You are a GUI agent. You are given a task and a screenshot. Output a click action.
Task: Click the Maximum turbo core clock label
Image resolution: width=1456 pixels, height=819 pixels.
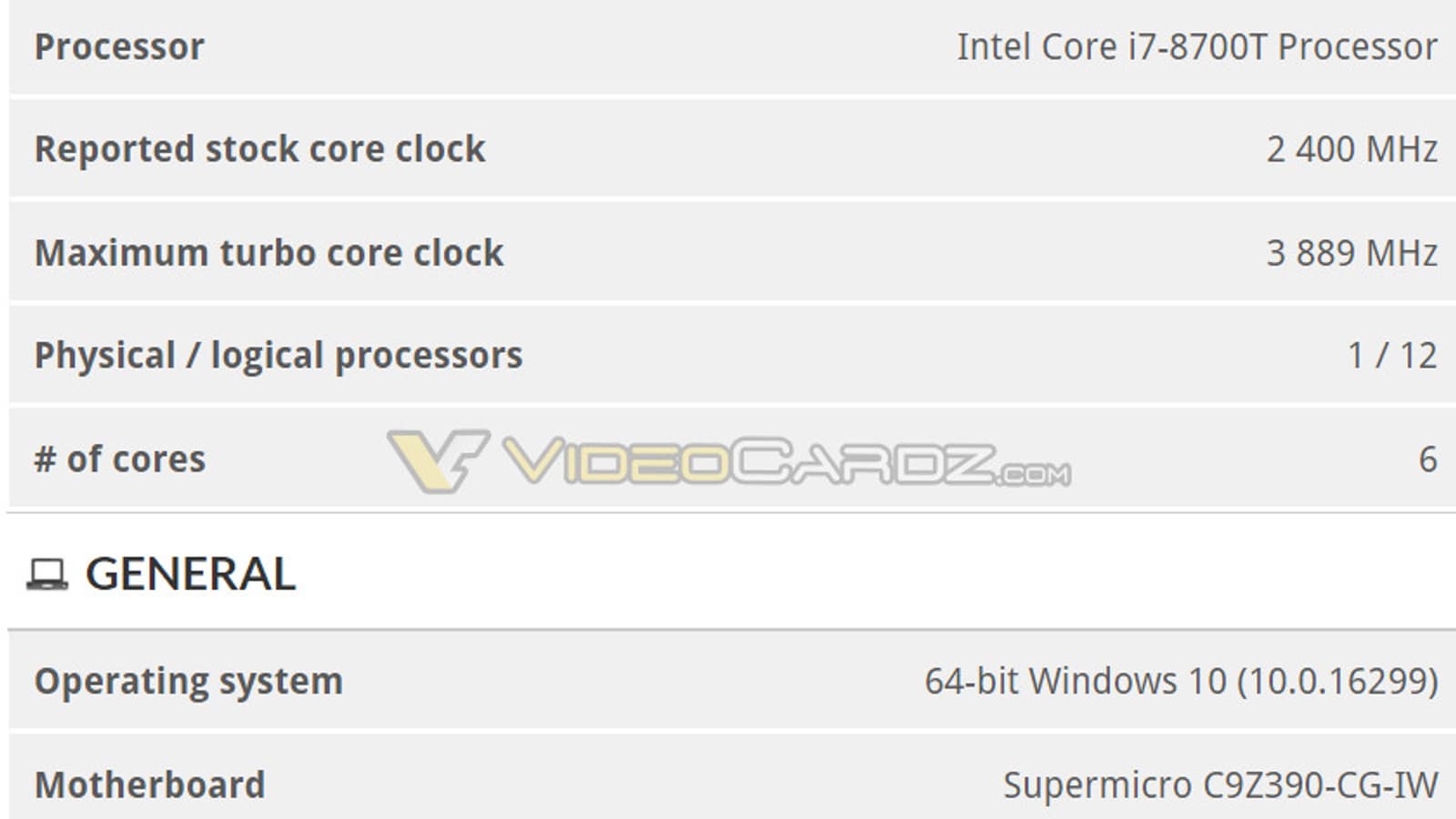[268, 253]
